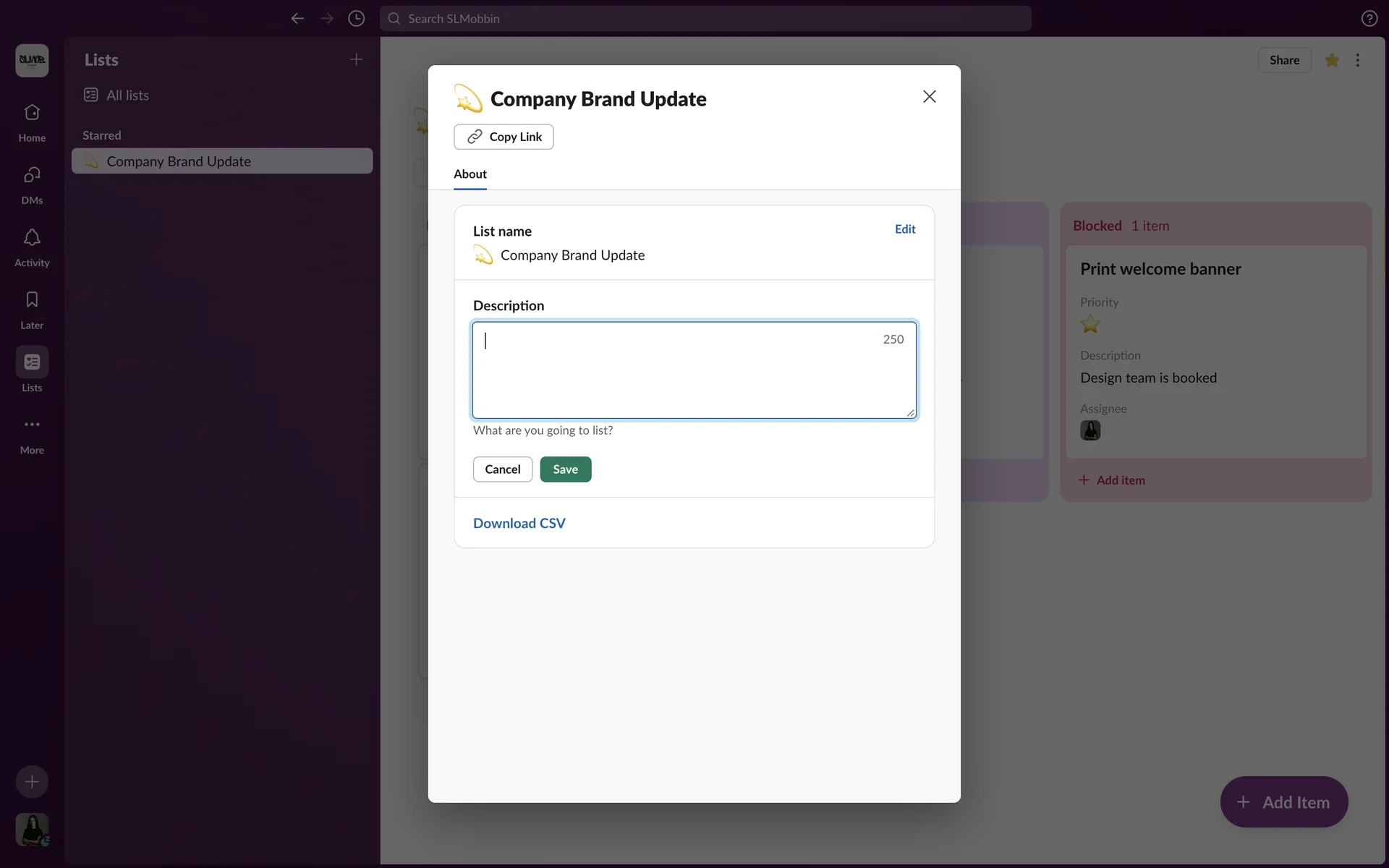Screen dimensions: 1389x868
Task: Click the history clock icon
Action: pyautogui.click(x=356, y=19)
